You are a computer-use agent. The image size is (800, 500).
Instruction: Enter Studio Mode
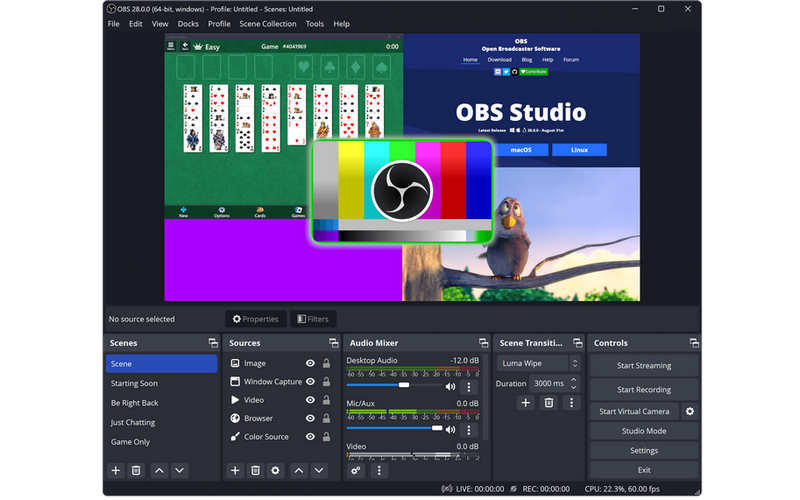[643, 431]
